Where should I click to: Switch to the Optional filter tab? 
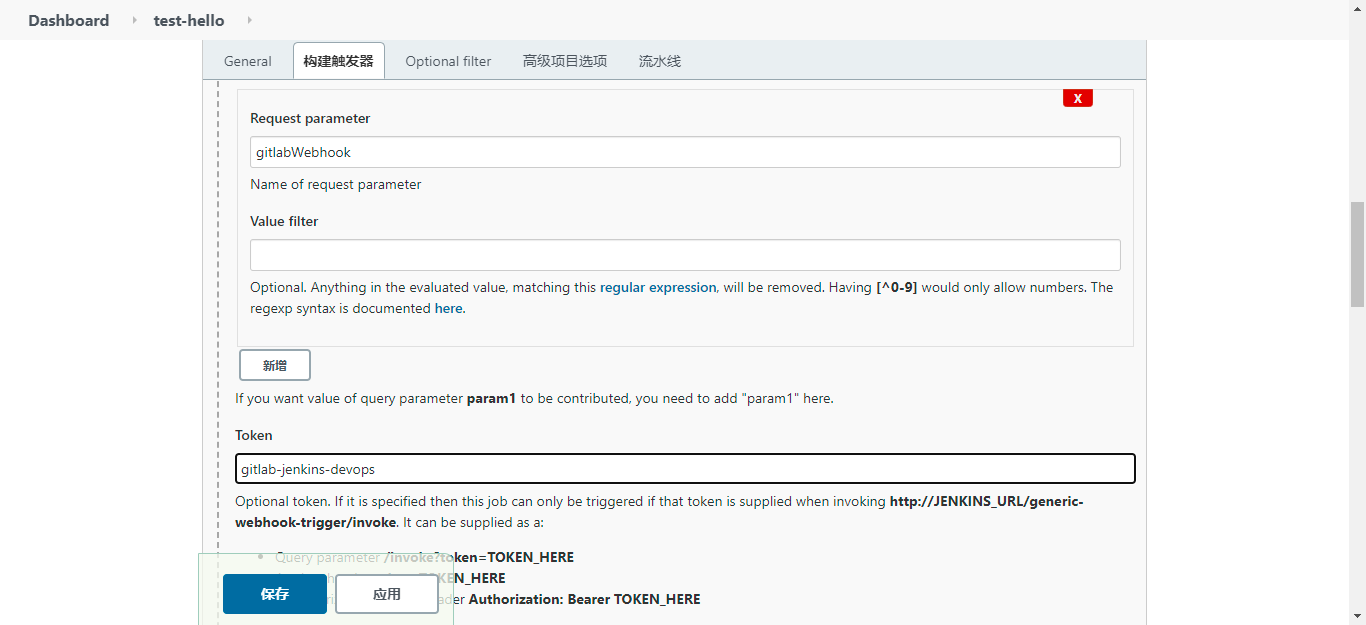448,61
